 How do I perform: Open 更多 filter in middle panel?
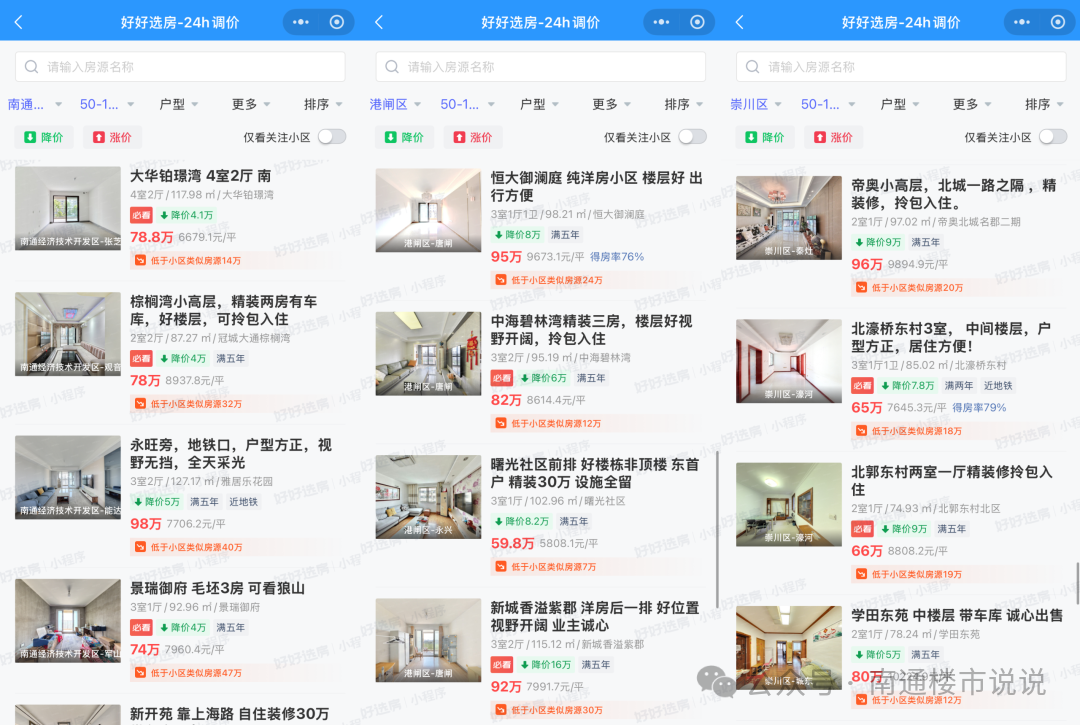pos(612,104)
